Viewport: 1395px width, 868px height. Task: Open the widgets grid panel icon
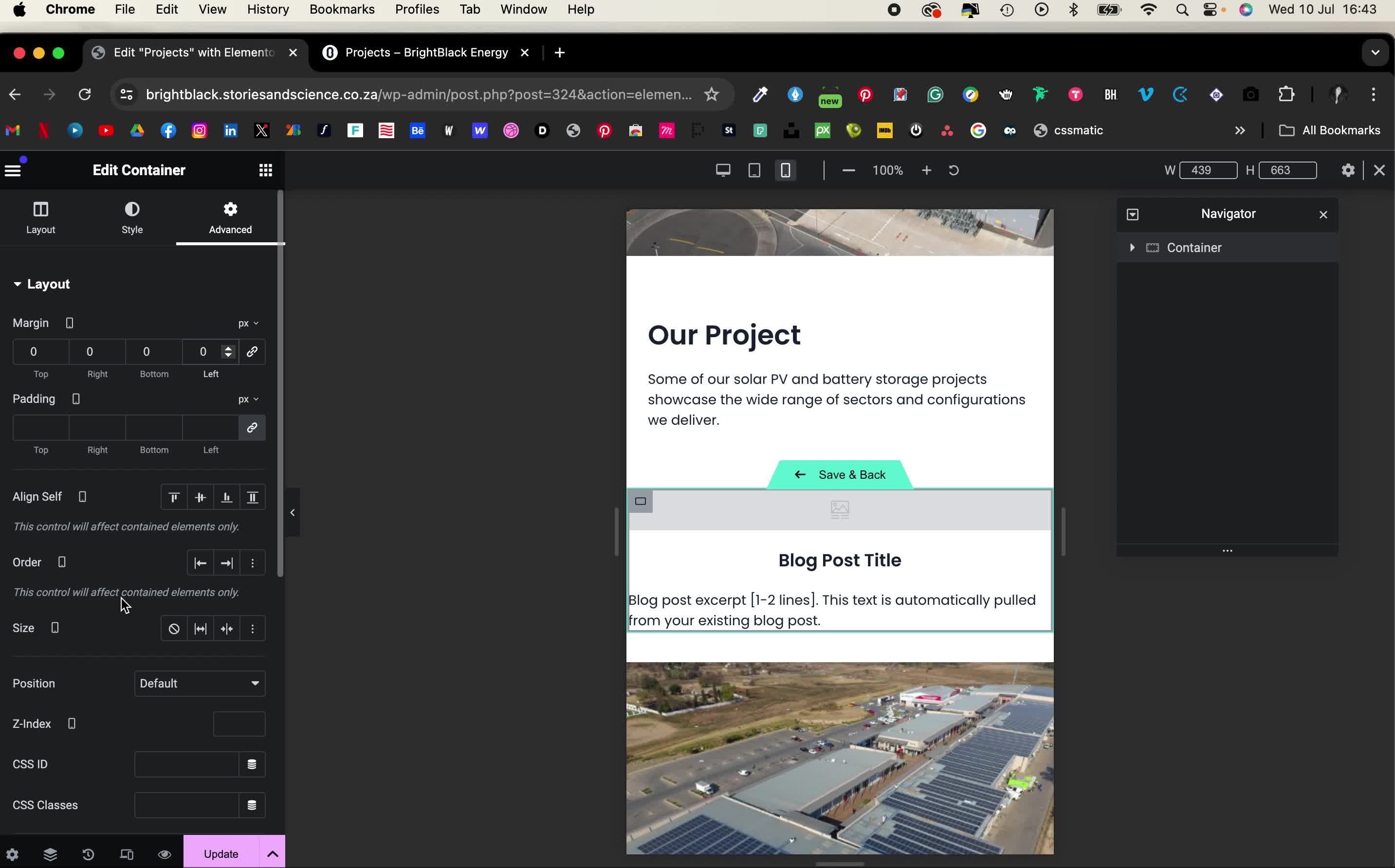click(x=265, y=170)
